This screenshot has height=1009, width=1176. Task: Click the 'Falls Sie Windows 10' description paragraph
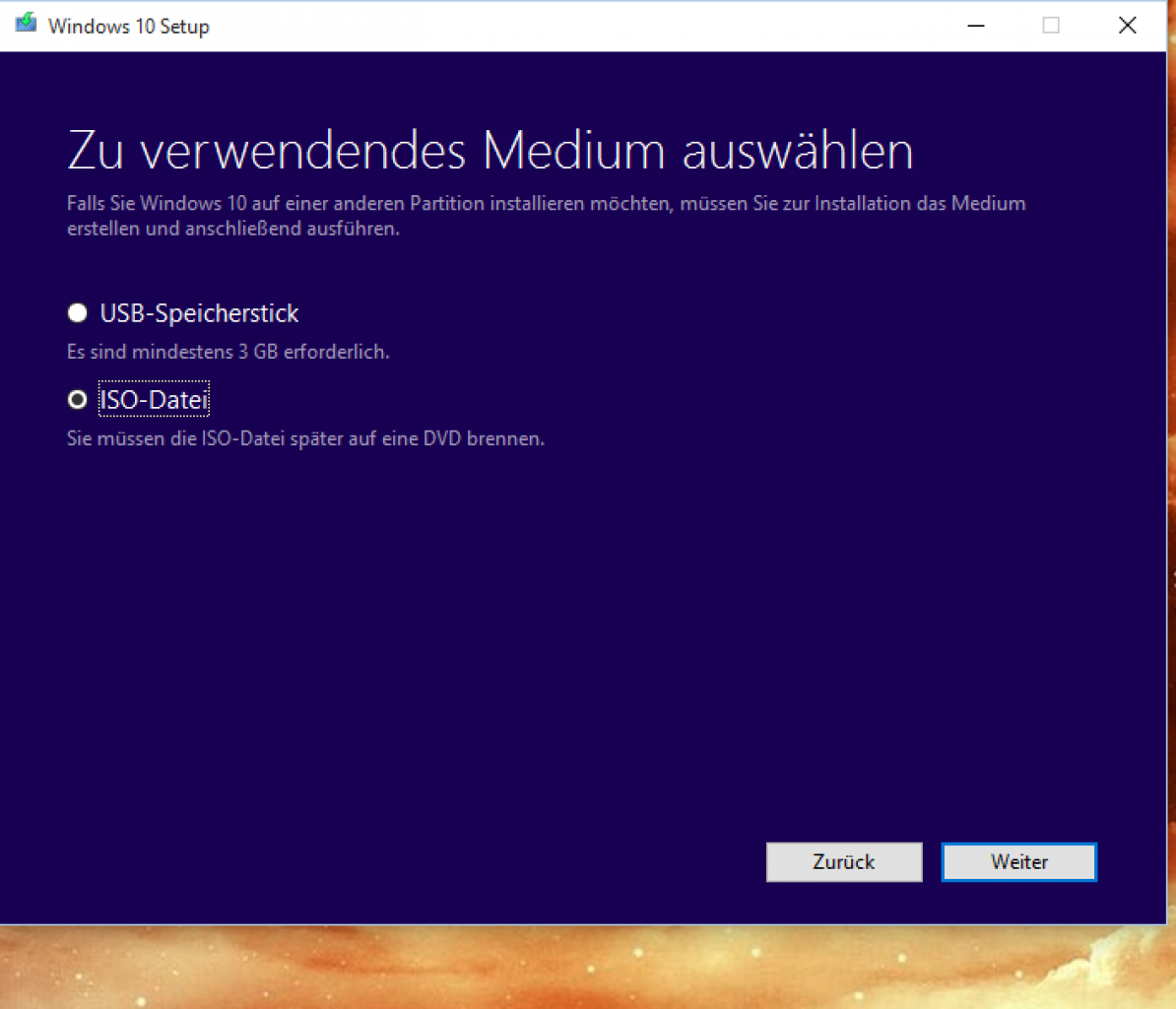546,216
